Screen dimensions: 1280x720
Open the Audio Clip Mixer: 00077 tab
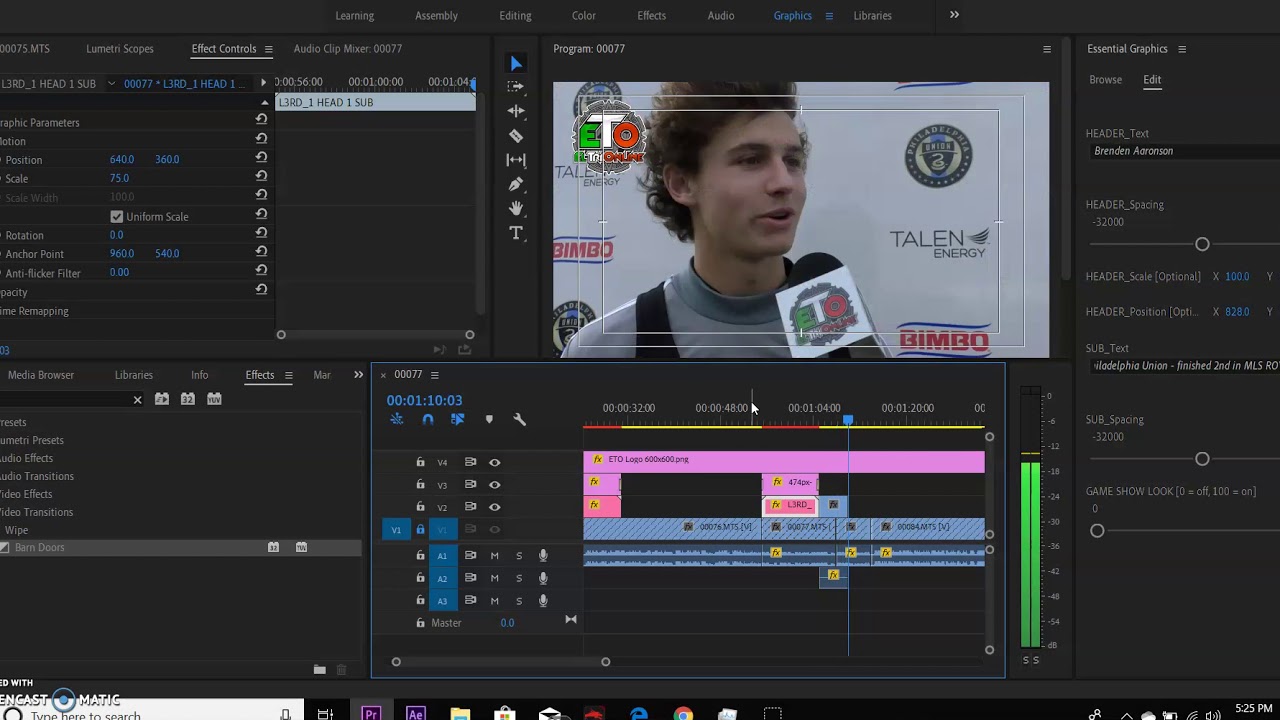[348, 49]
